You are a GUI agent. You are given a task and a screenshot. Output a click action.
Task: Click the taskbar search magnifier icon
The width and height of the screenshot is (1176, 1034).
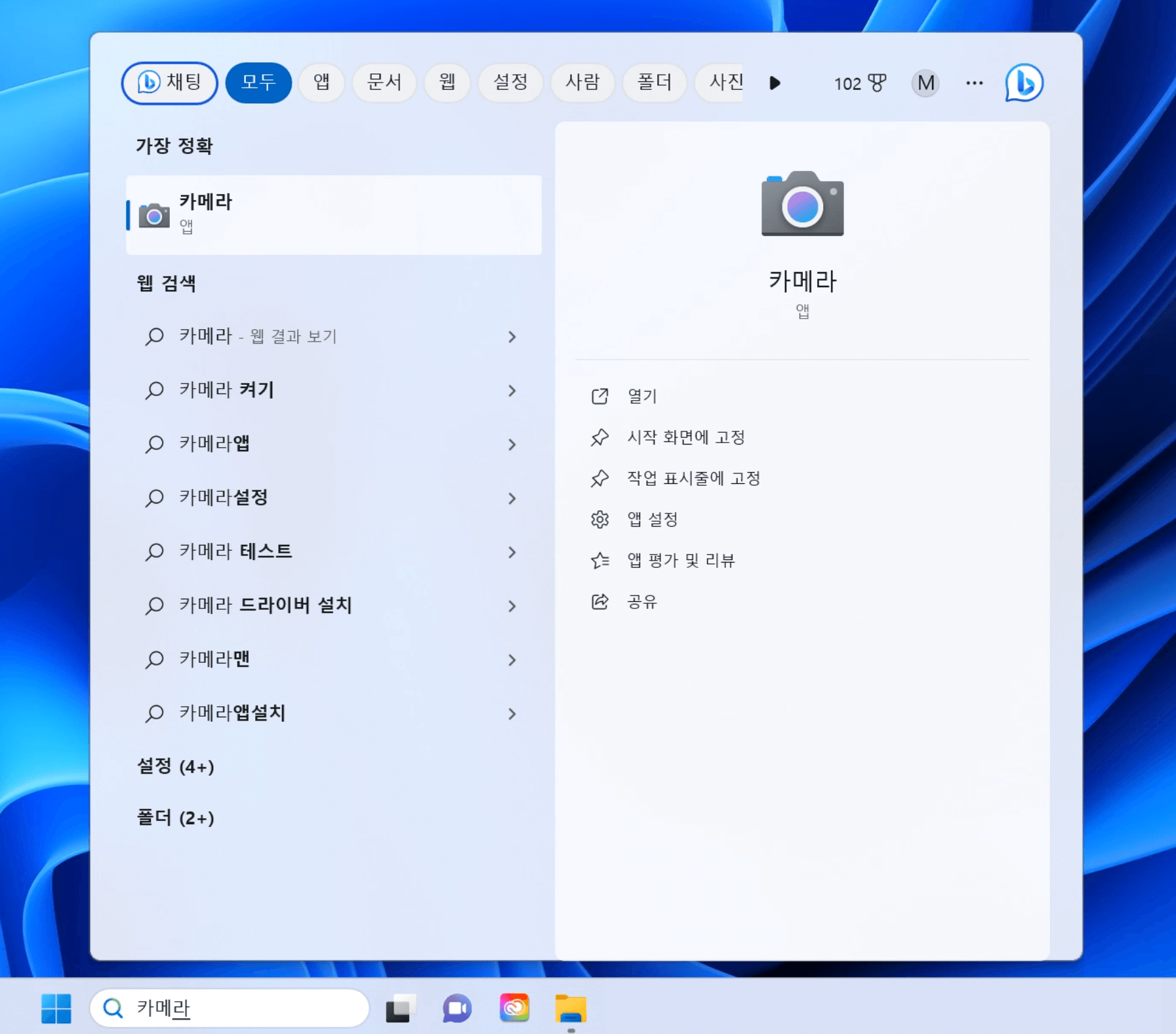113,1008
